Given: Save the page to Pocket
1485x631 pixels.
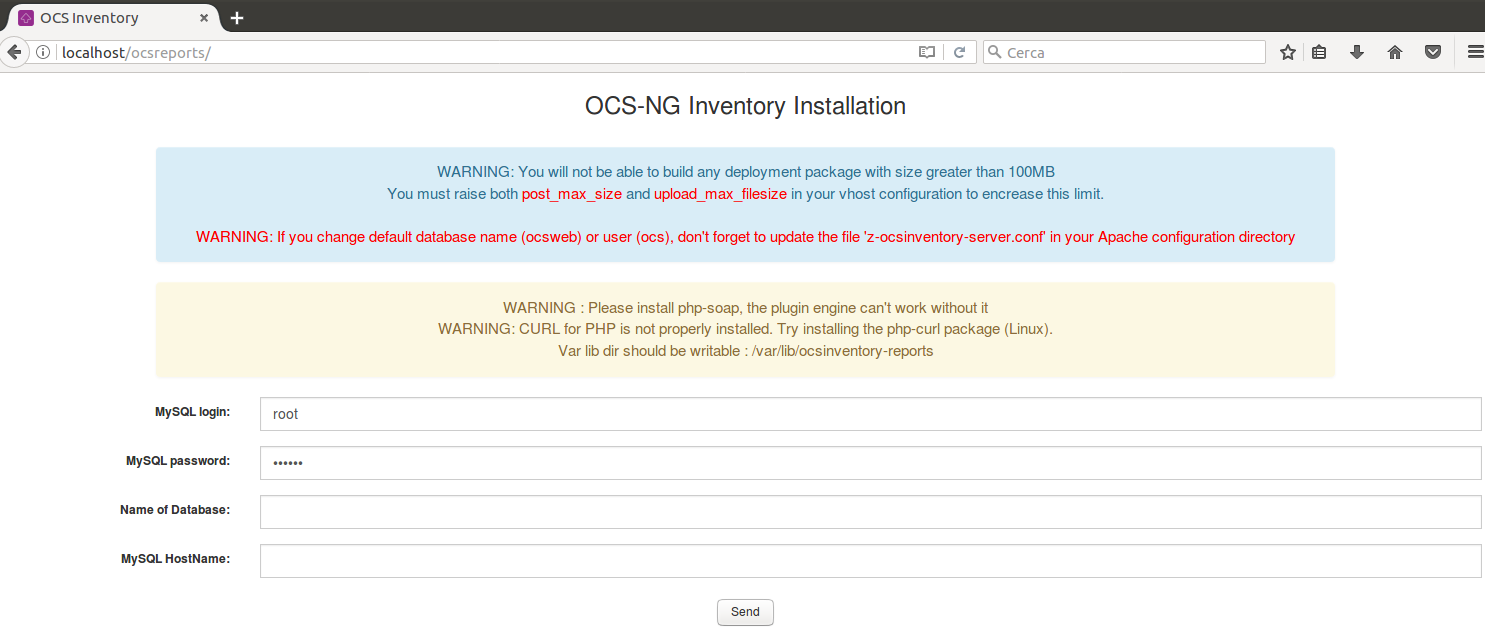Looking at the screenshot, I should pos(1433,53).
